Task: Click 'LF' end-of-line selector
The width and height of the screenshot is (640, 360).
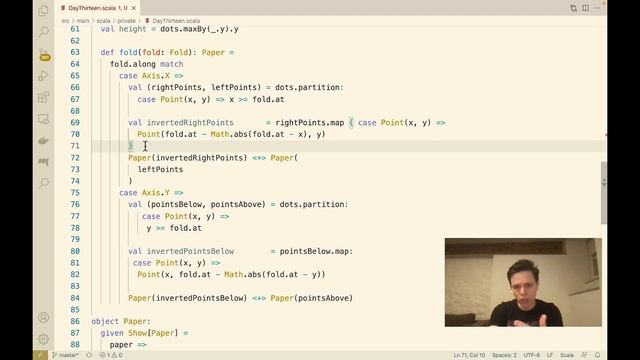Action: (x=550, y=355)
